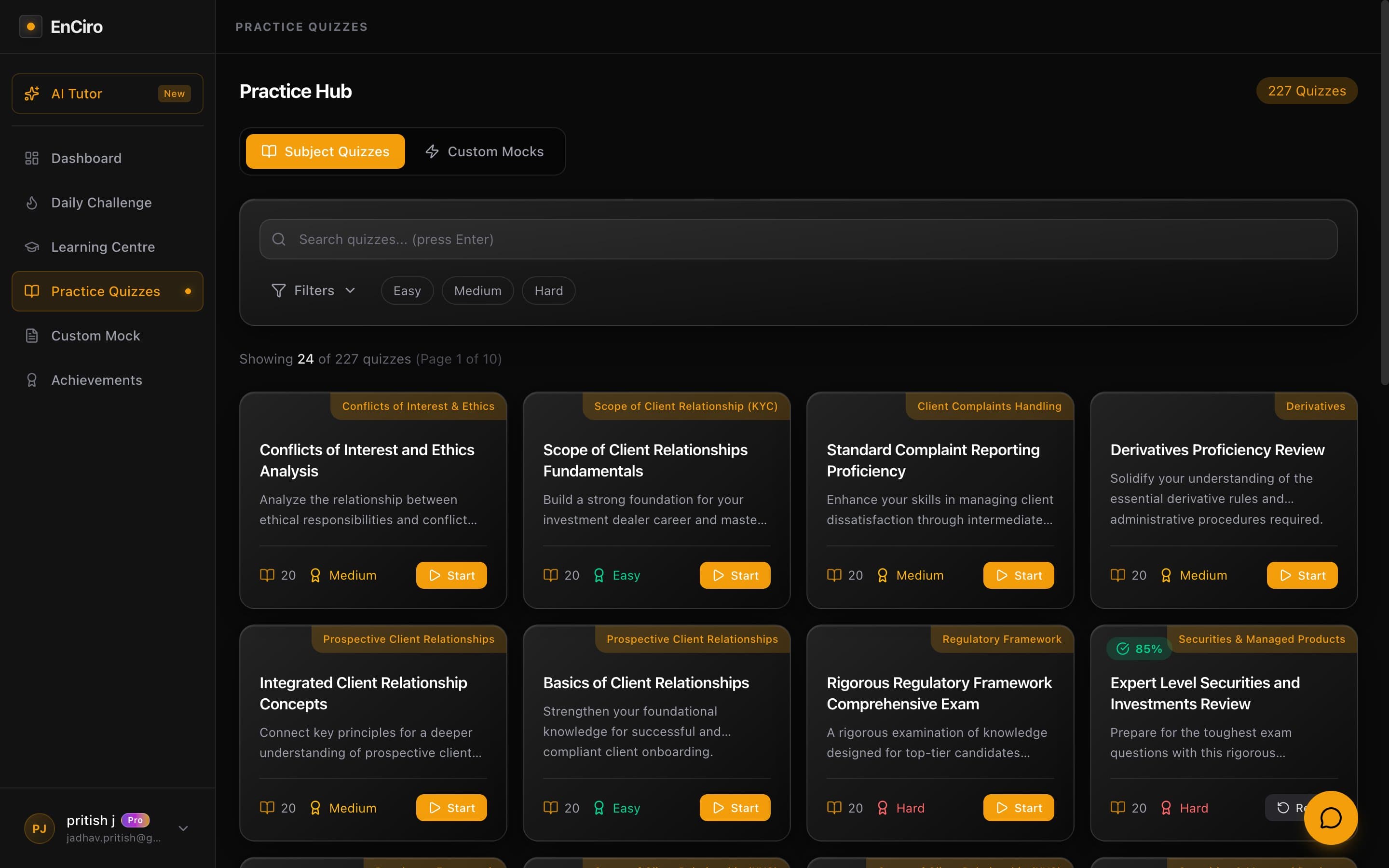
Task: Select the Learning Centre graduation cap icon
Action: 31,247
